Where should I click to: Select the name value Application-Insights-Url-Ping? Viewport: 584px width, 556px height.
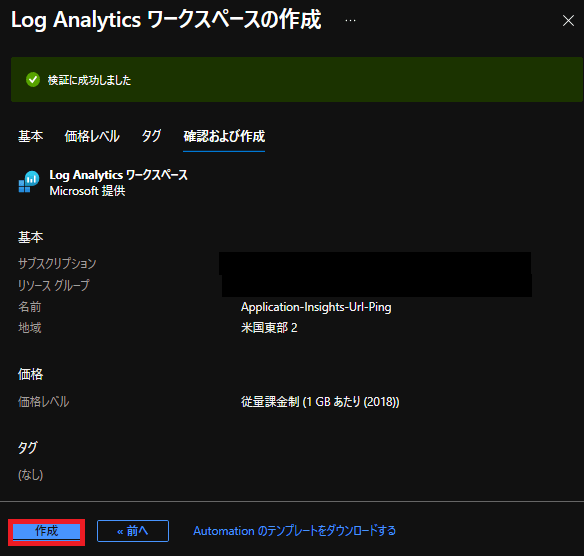coord(316,307)
